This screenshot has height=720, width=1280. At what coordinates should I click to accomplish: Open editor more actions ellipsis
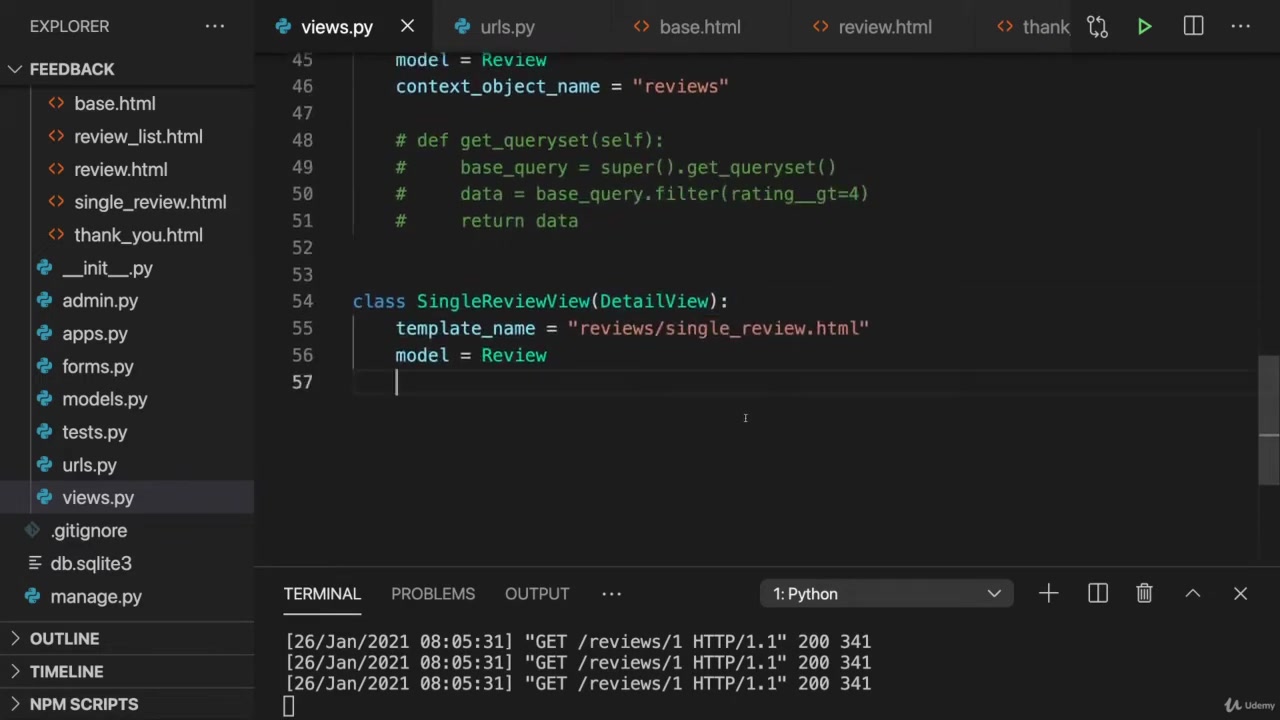tap(1240, 27)
